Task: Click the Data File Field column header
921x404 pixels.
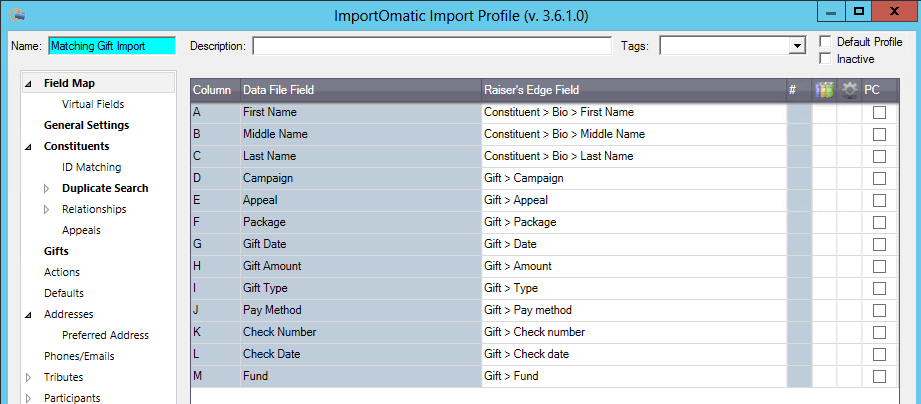Action: tap(361, 90)
